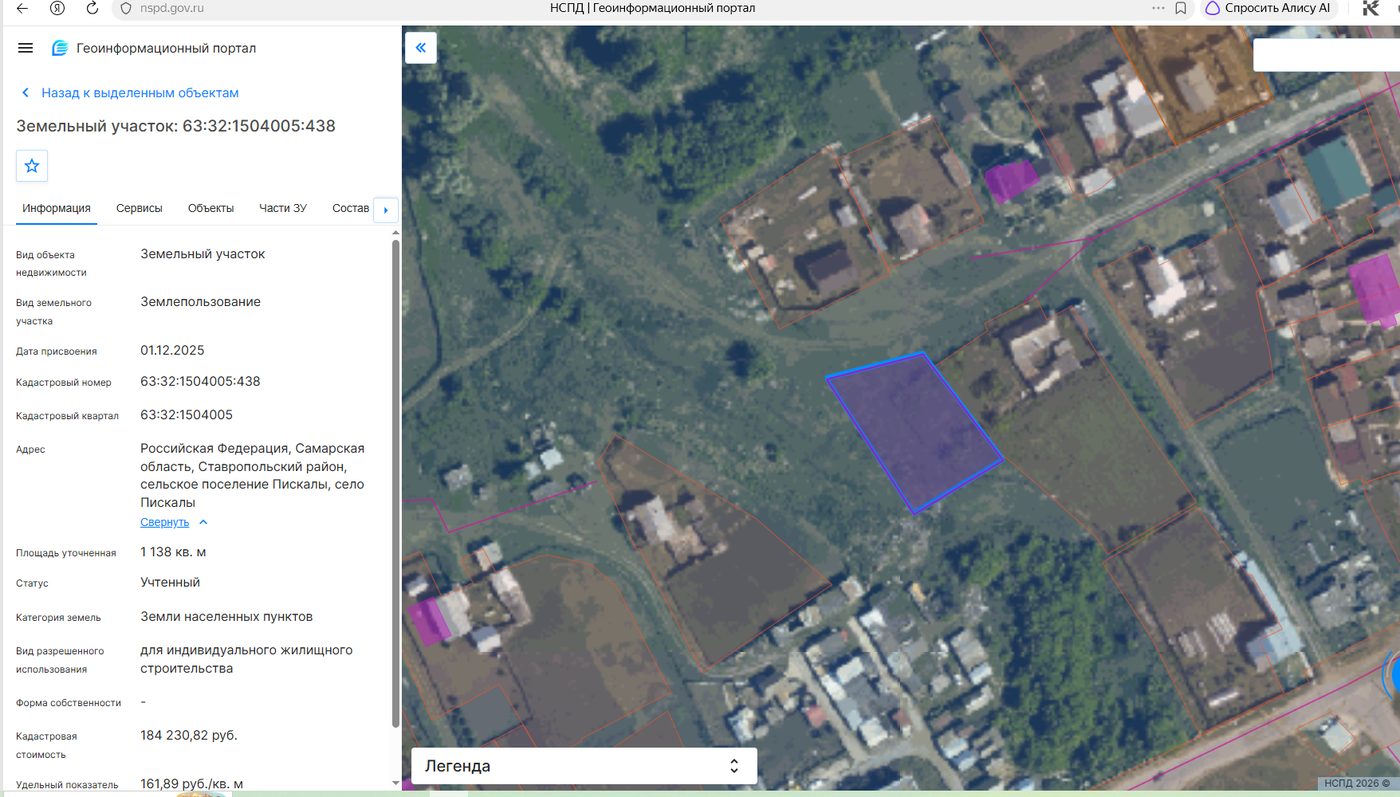Switch to the Объекты tab
This screenshot has width=1400, height=797.
click(211, 208)
